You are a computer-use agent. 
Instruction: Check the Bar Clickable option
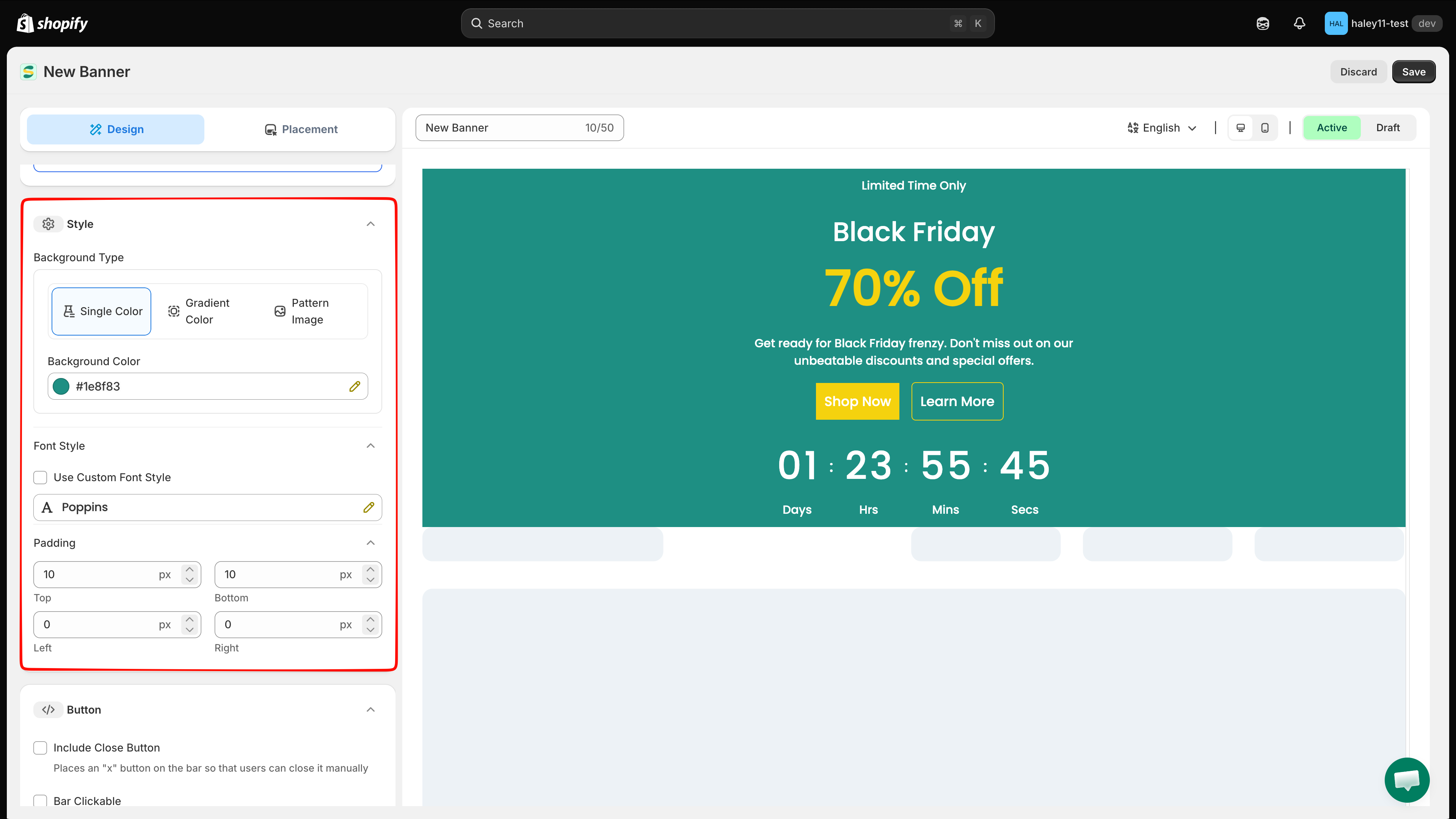click(40, 801)
